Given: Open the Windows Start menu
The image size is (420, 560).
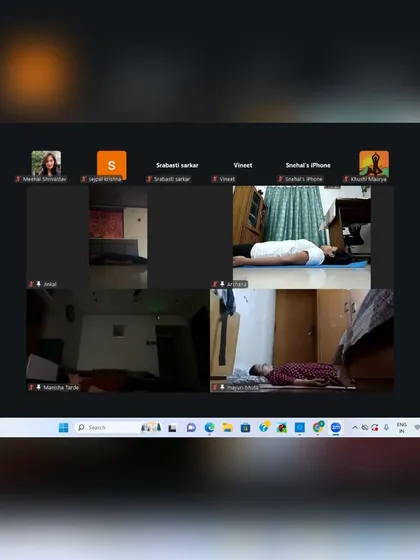Looking at the screenshot, I should click(x=63, y=428).
